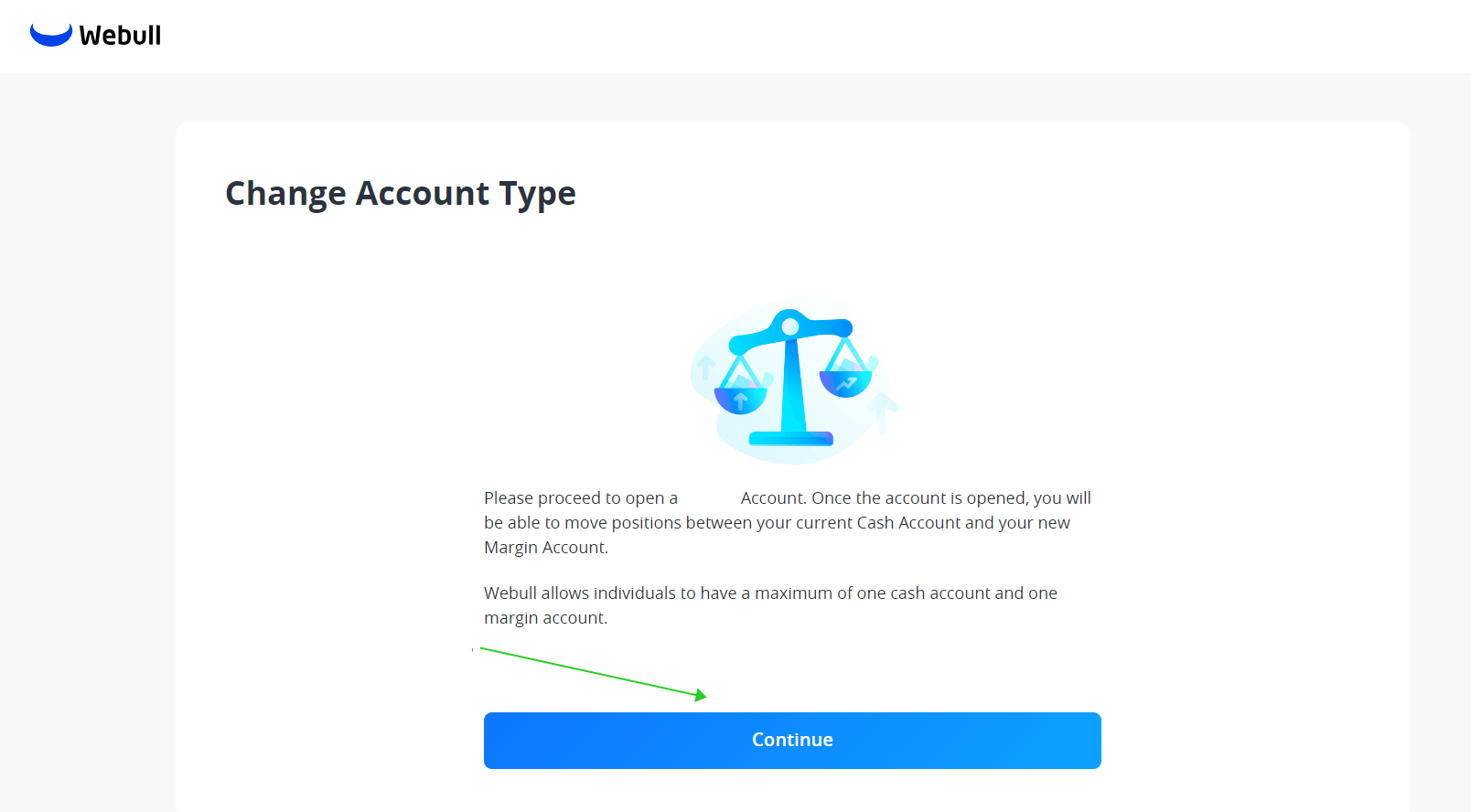Click the Change Account Type heading
The height and width of the screenshot is (812, 1471).
(x=400, y=193)
